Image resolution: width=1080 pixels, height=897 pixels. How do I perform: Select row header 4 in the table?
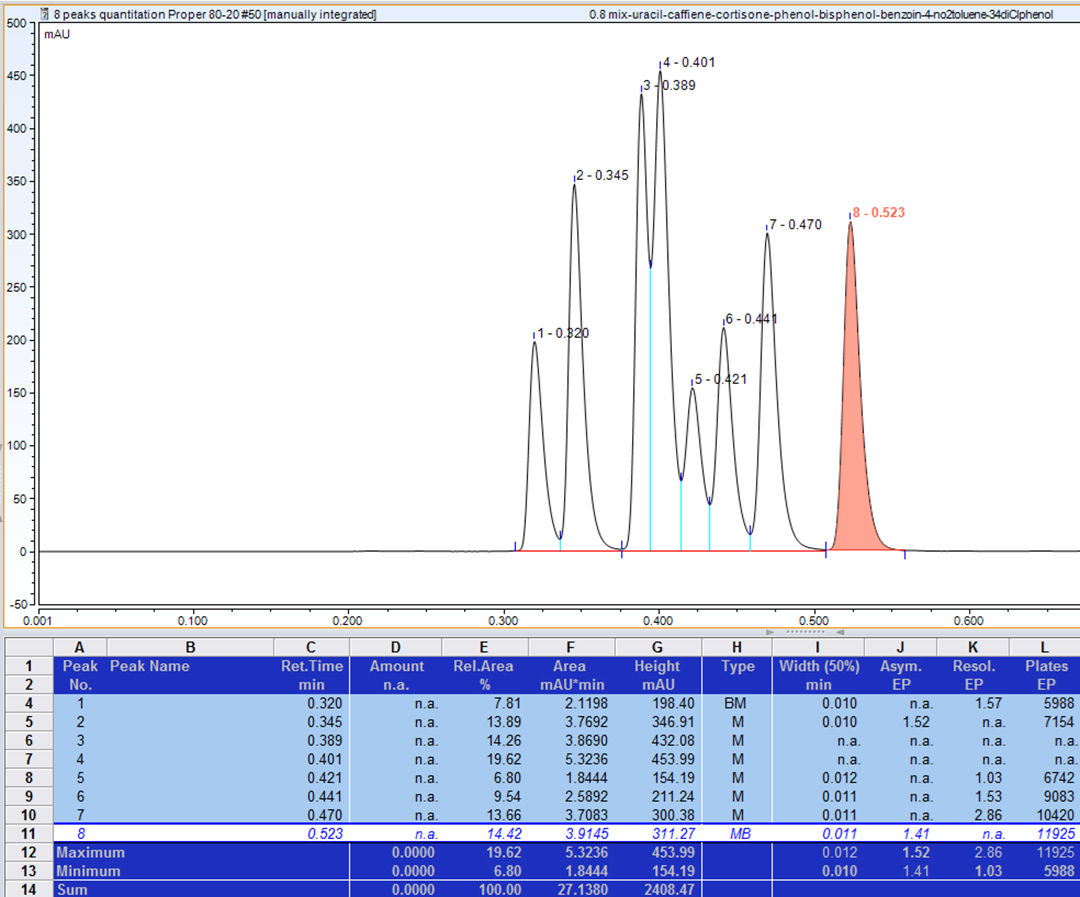coord(28,703)
